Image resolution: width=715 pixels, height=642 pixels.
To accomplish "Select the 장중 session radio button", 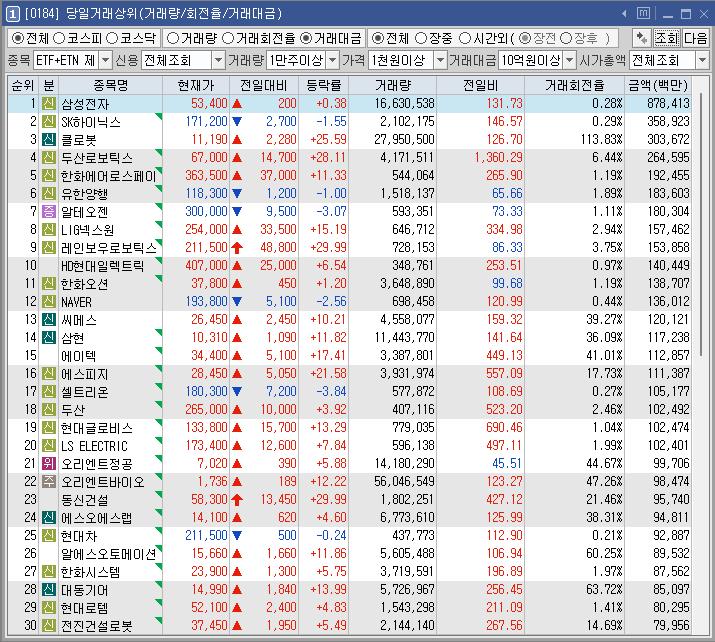I will point(421,38).
